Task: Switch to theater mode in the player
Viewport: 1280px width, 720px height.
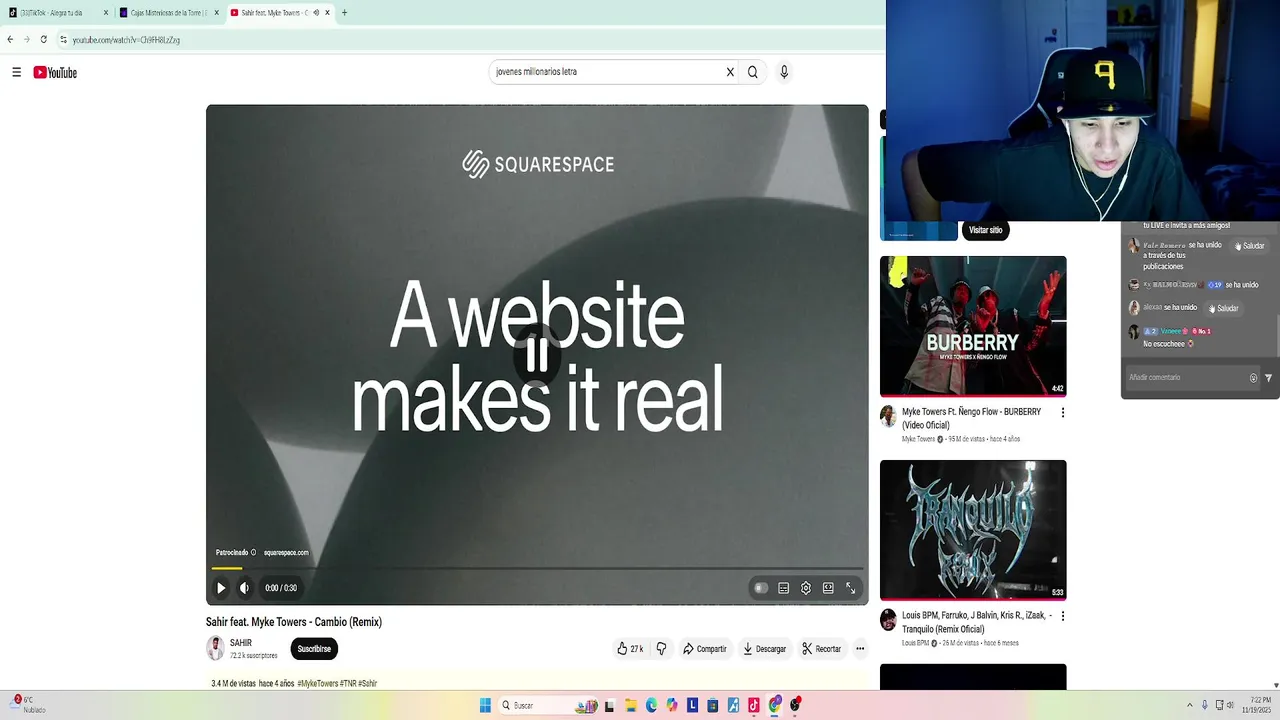Action: coord(828,588)
